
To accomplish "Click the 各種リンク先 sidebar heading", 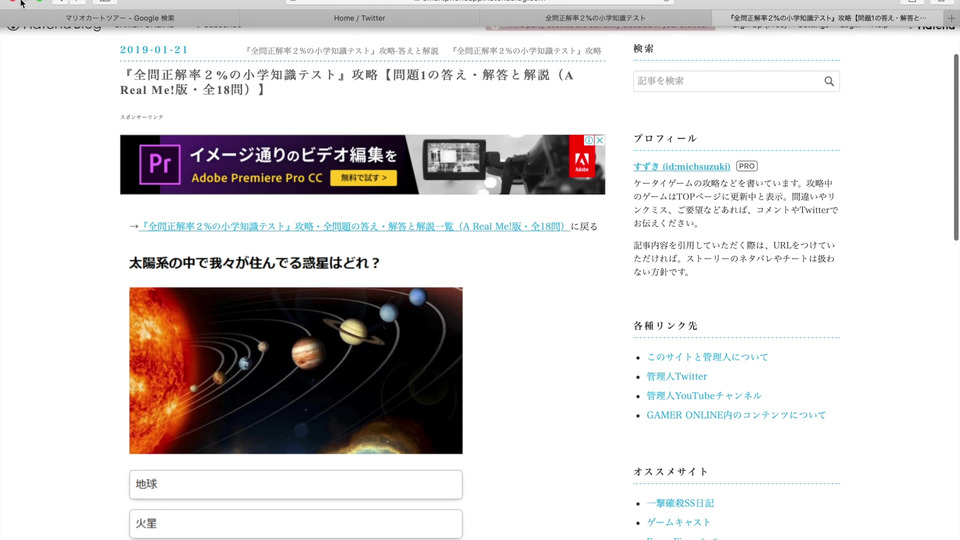I will (x=665, y=326).
